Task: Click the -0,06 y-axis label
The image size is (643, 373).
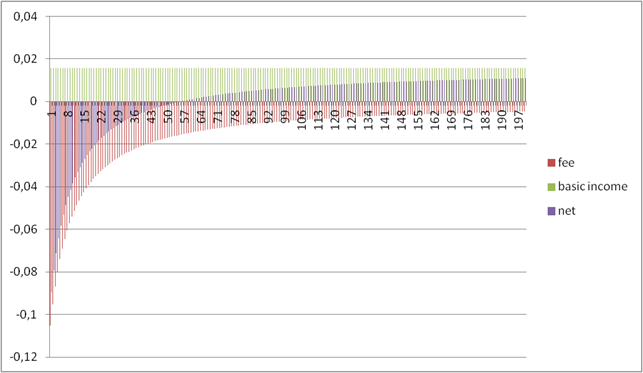Action: point(23,230)
